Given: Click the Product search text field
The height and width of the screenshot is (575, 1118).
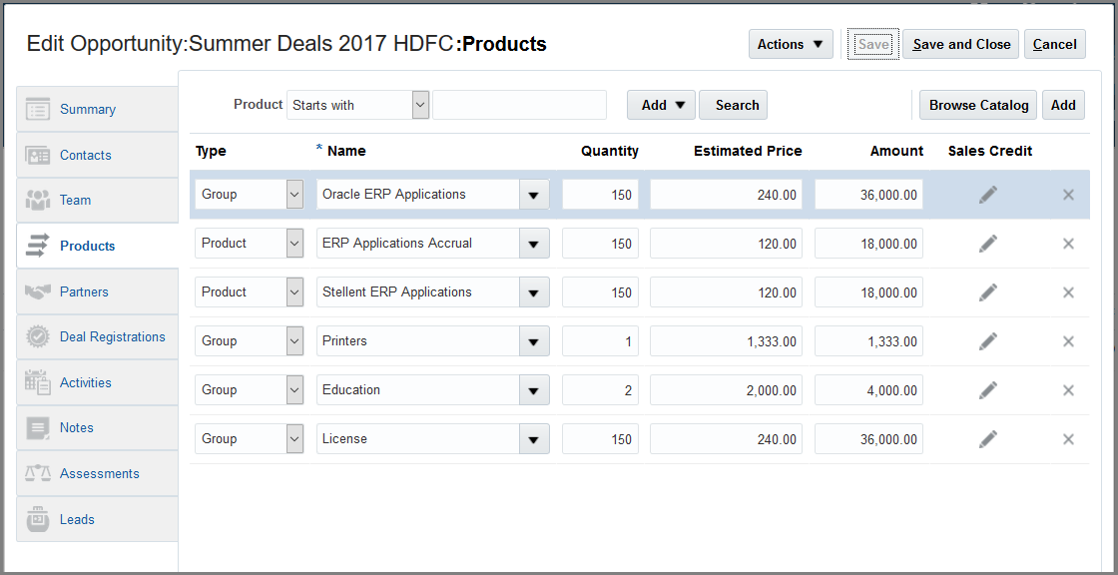Looking at the screenshot, I should click(519, 105).
